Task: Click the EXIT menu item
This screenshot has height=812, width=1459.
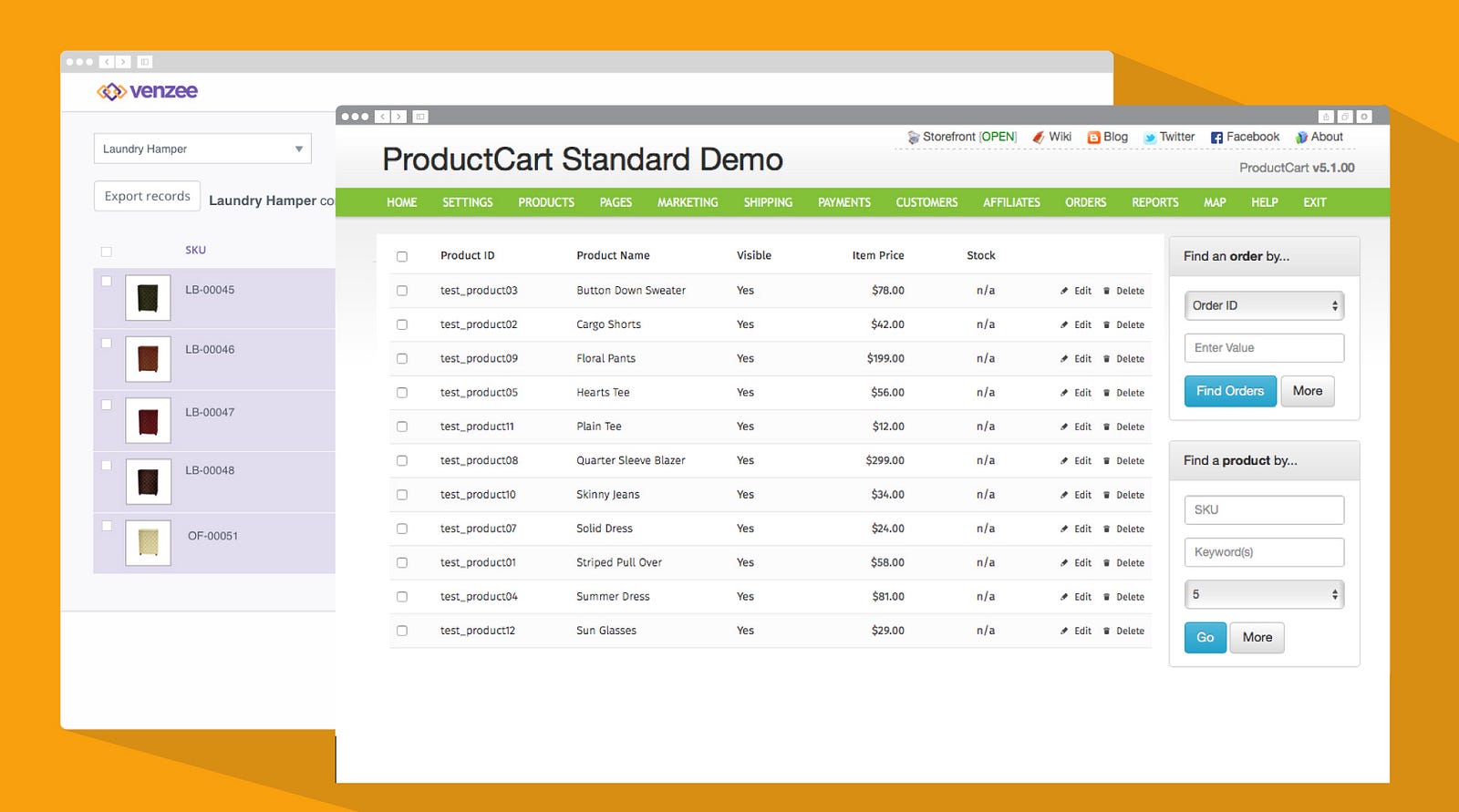Action: click(x=1315, y=202)
